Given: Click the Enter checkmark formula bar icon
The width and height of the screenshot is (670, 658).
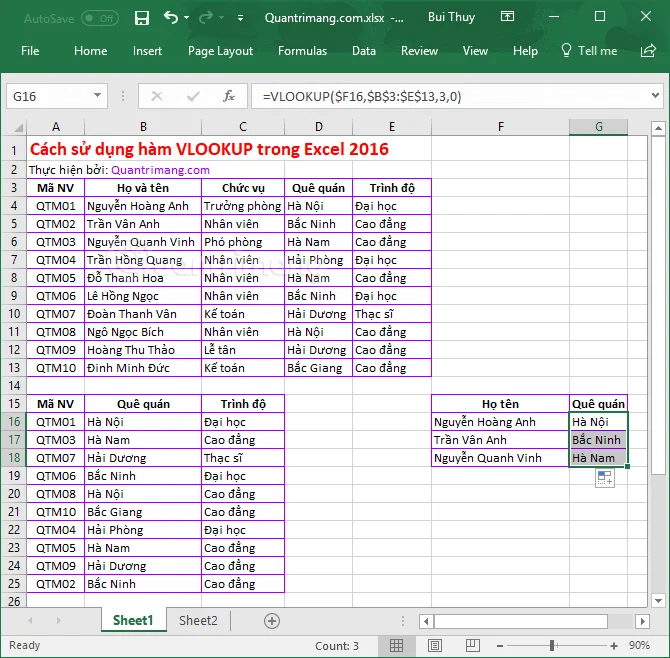Looking at the screenshot, I should pos(193,96).
